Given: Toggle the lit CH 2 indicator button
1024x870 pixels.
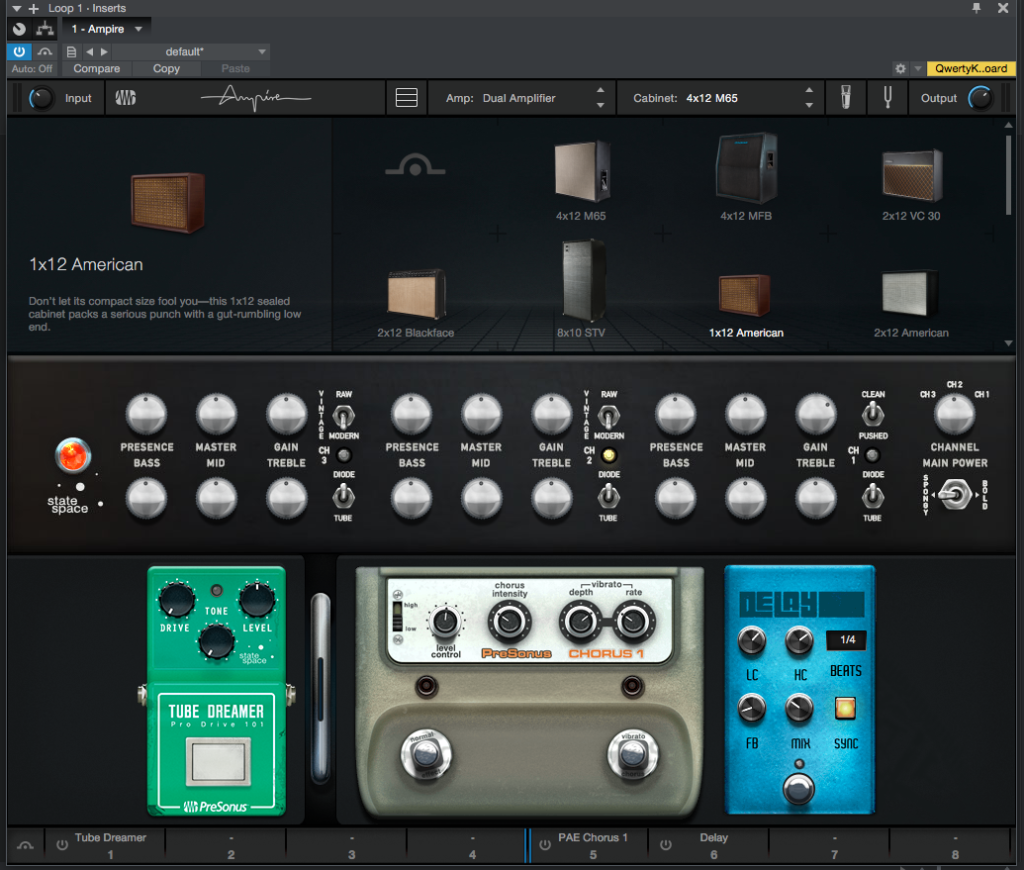Looking at the screenshot, I should click(608, 455).
